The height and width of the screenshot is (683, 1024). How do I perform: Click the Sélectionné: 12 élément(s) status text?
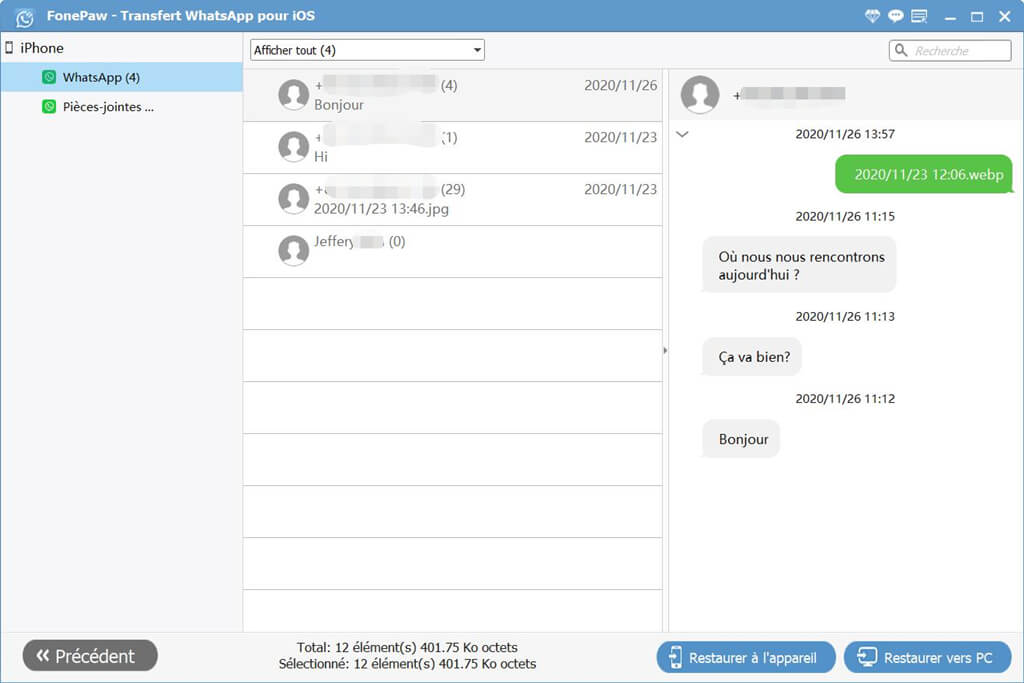click(x=407, y=664)
